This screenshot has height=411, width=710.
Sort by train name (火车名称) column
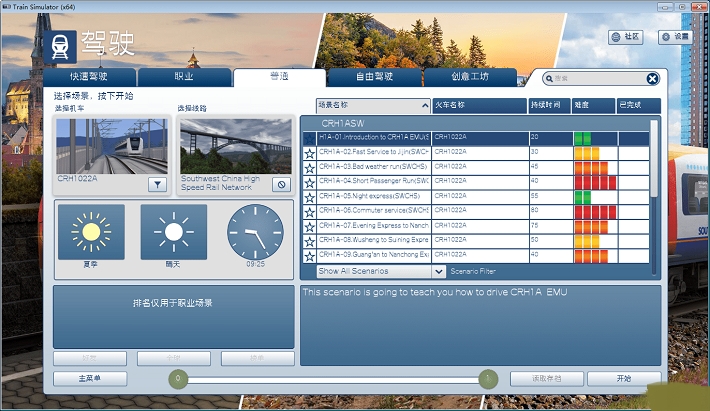click(x=480, y=105)
